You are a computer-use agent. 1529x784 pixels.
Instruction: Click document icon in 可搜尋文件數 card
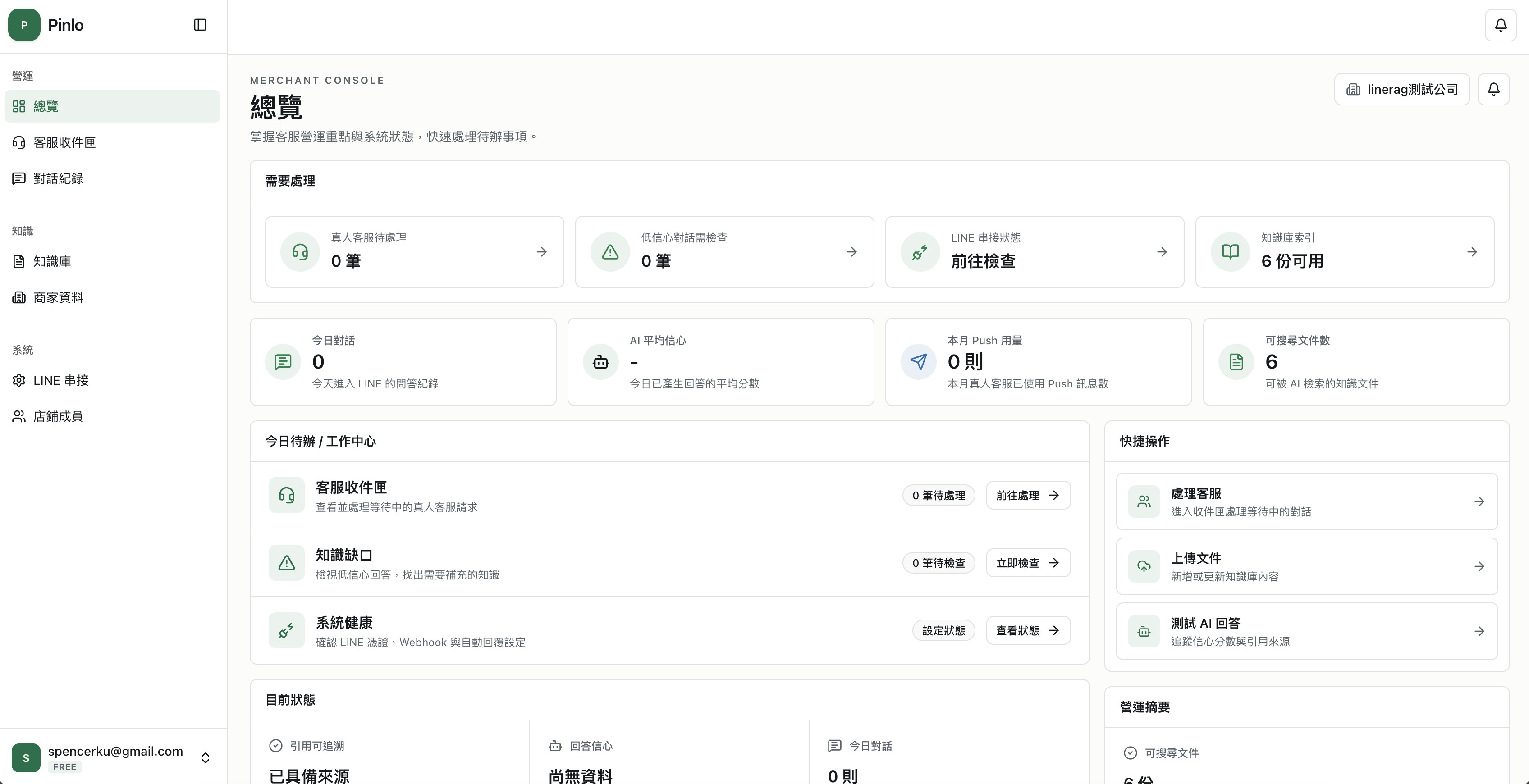[1236, 361]
